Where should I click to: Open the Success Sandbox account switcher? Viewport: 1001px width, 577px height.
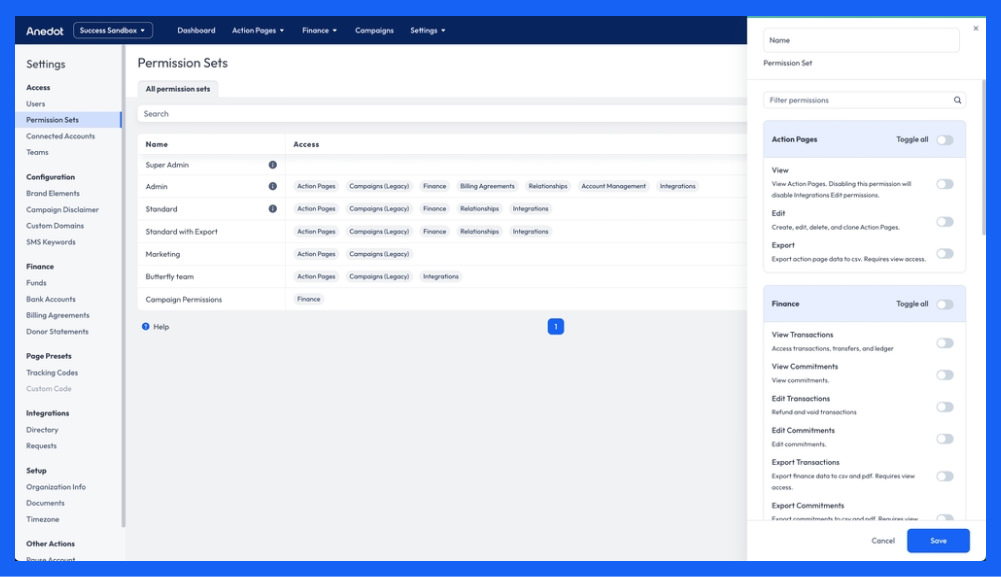[113, 30]
